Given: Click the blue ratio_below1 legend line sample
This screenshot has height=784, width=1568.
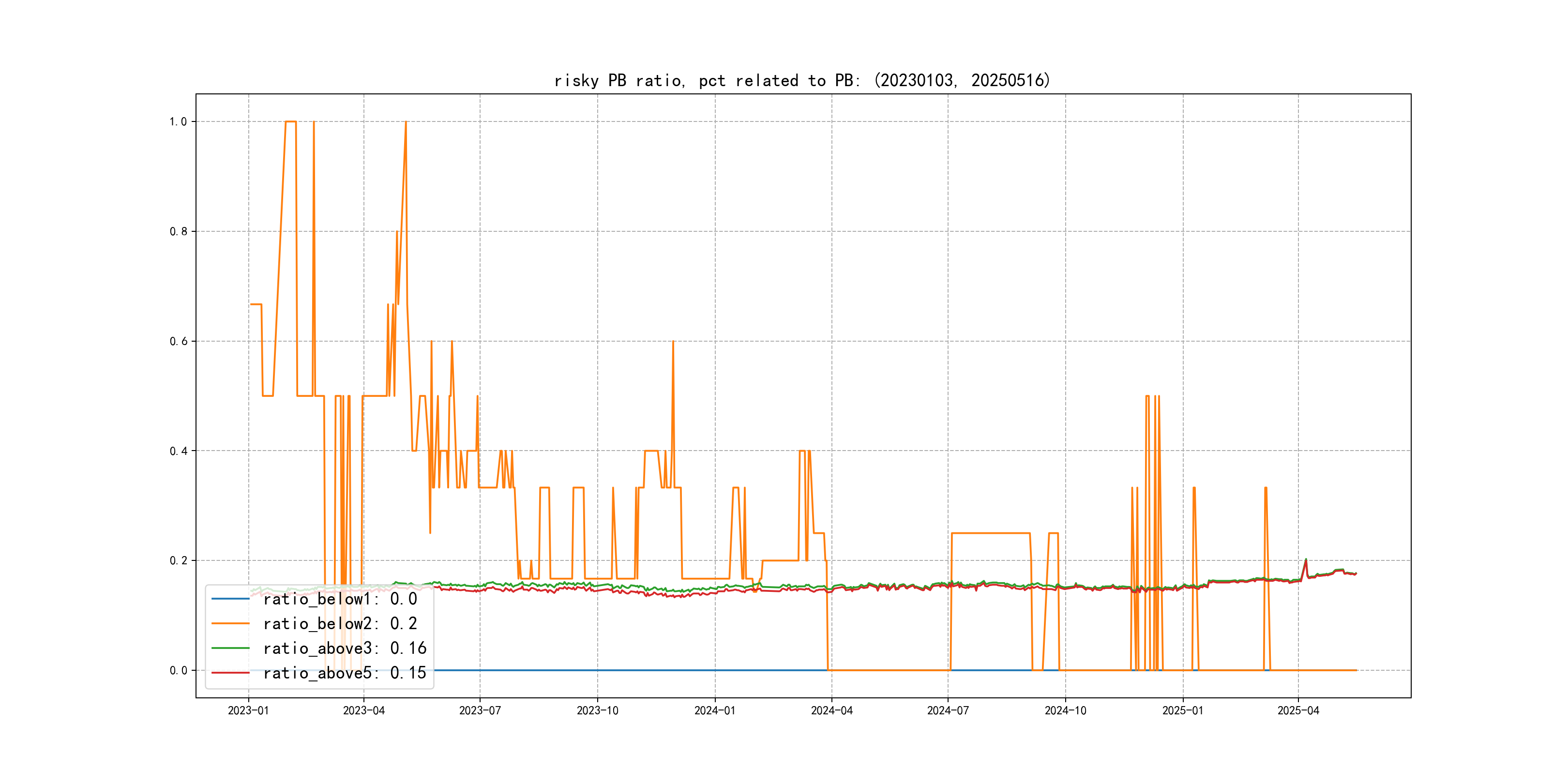Looking at the screenshot, I should (230, 599).
